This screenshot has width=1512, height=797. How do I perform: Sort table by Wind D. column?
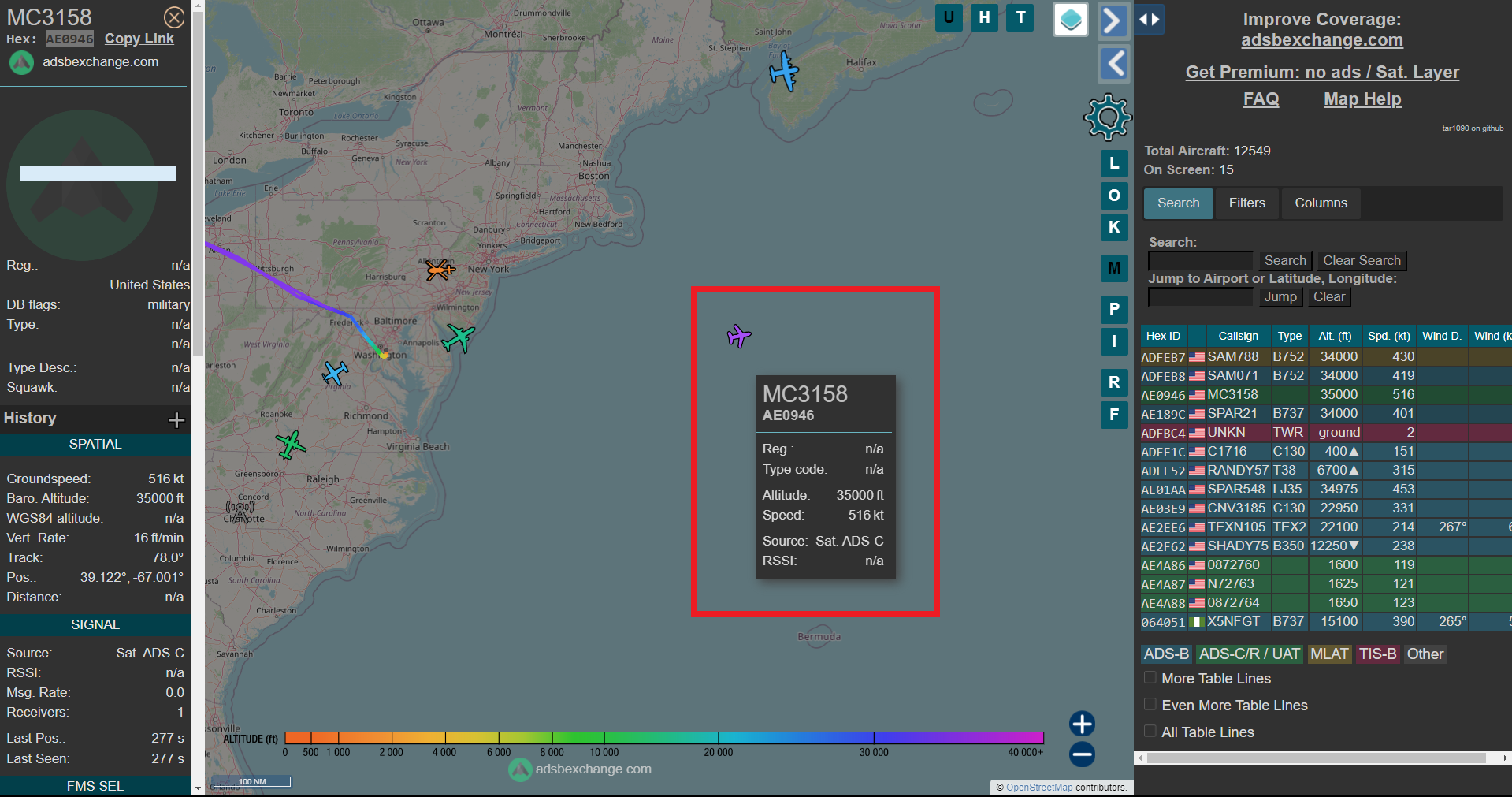(1441, 337)
